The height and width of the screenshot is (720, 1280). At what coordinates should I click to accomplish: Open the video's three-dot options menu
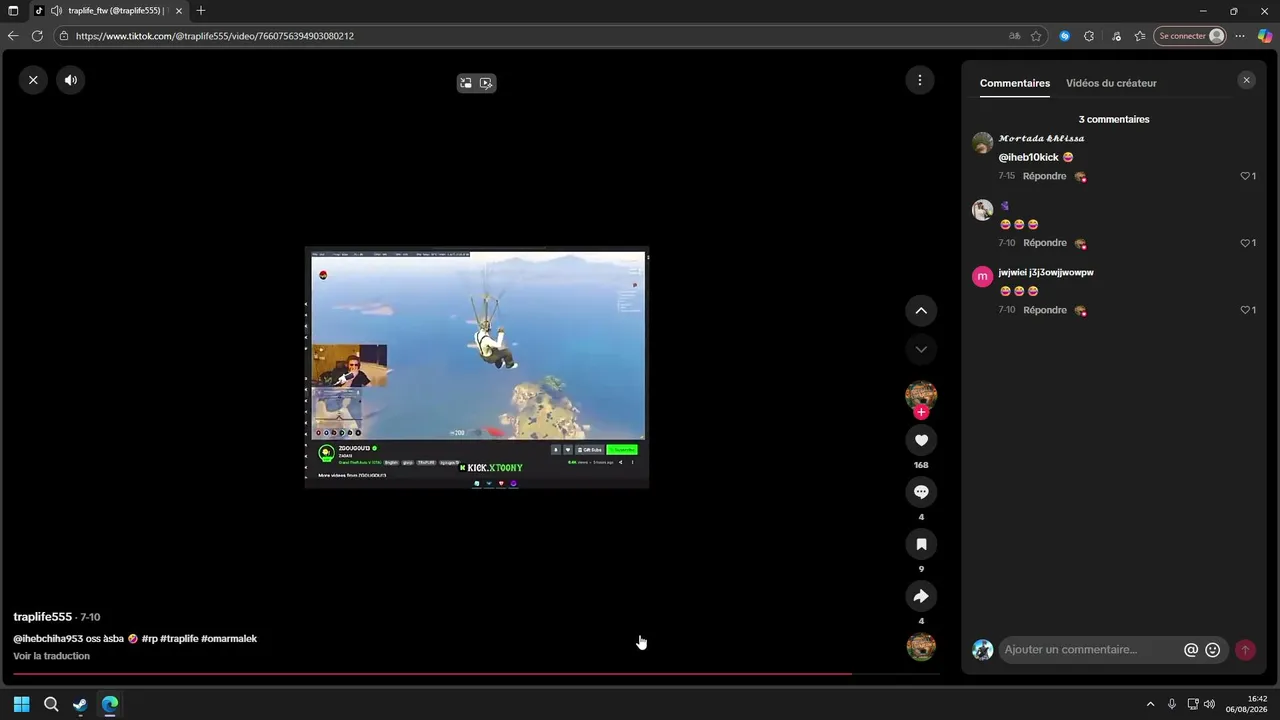(919, 80)
